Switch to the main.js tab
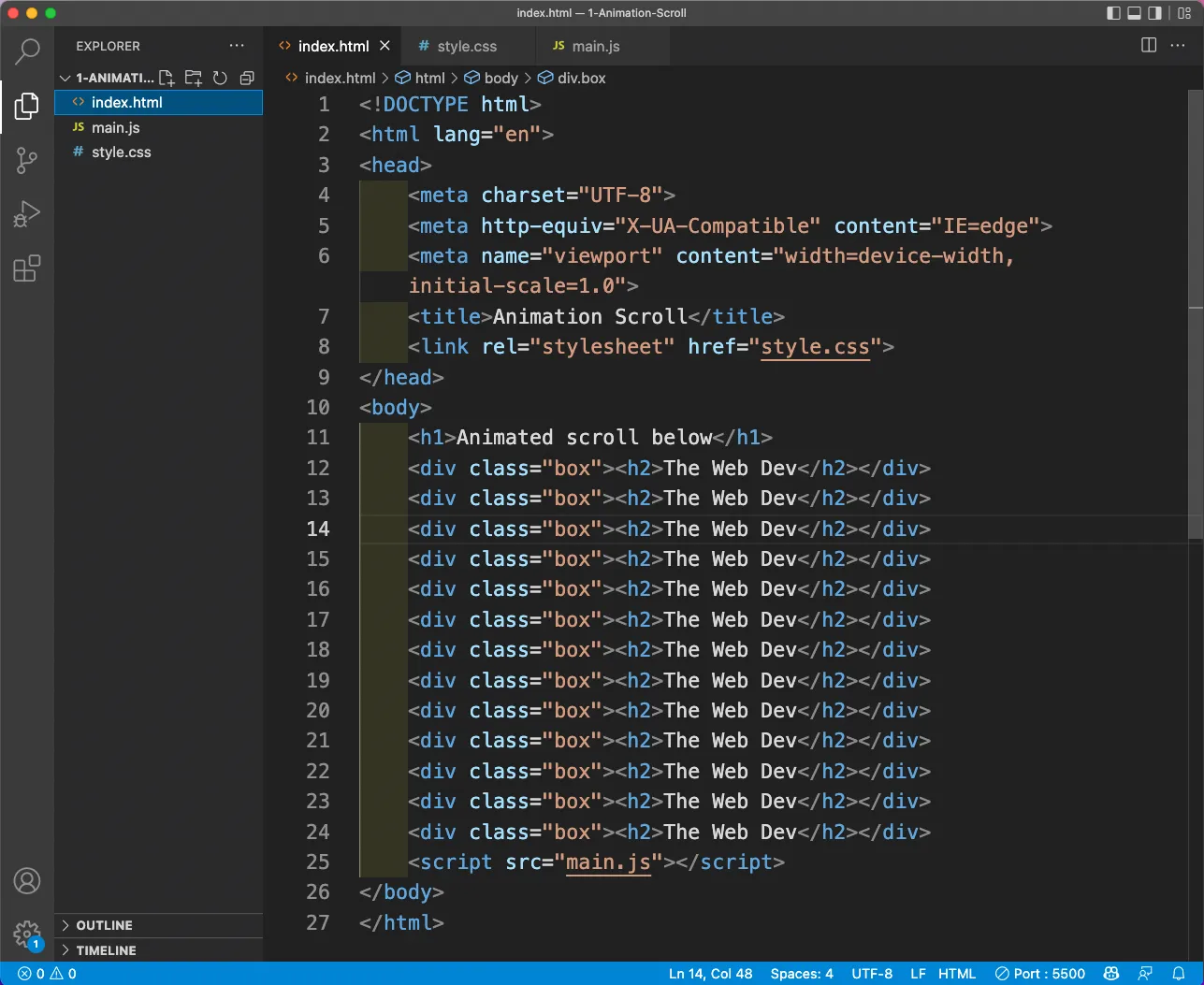 (x=596, y=46)
